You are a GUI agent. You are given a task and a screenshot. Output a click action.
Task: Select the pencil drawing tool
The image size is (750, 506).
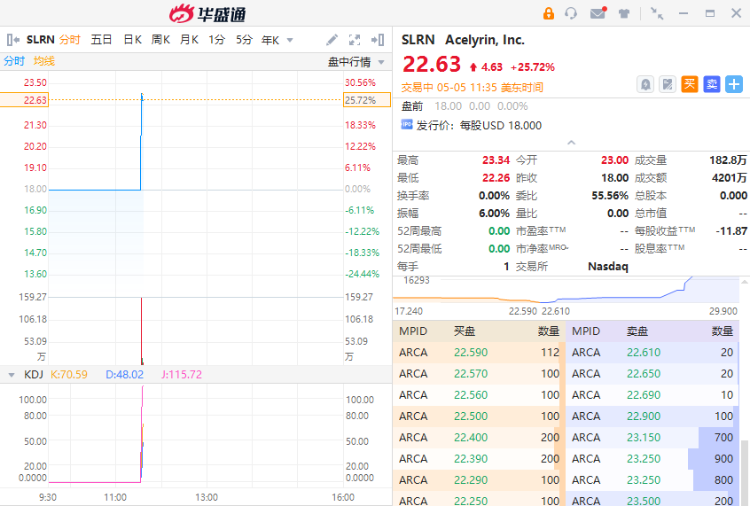tap(332, 40)
